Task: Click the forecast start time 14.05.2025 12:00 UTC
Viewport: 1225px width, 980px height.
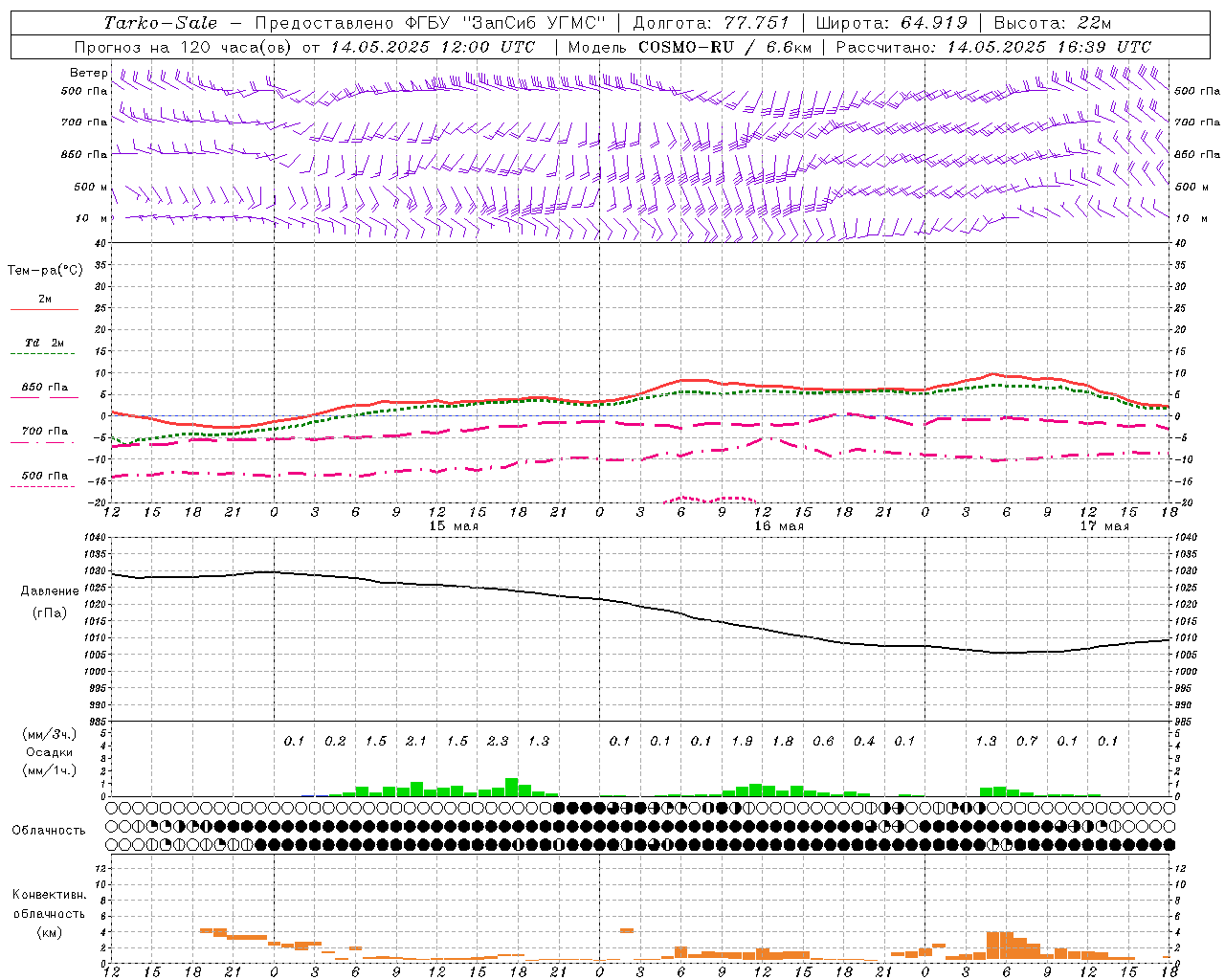Action: tap(433, 47)
